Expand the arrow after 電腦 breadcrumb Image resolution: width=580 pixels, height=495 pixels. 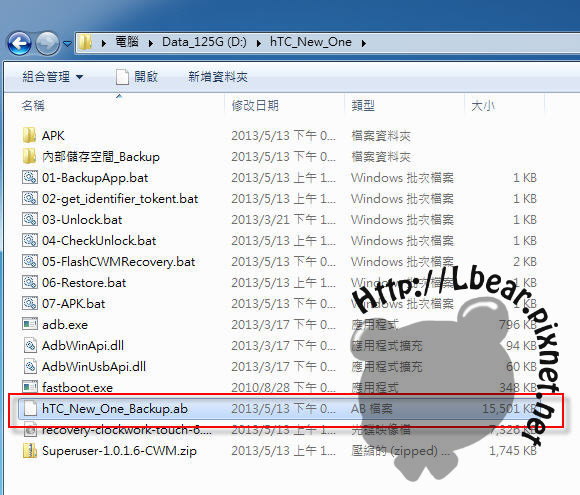[x=151, y=44]
